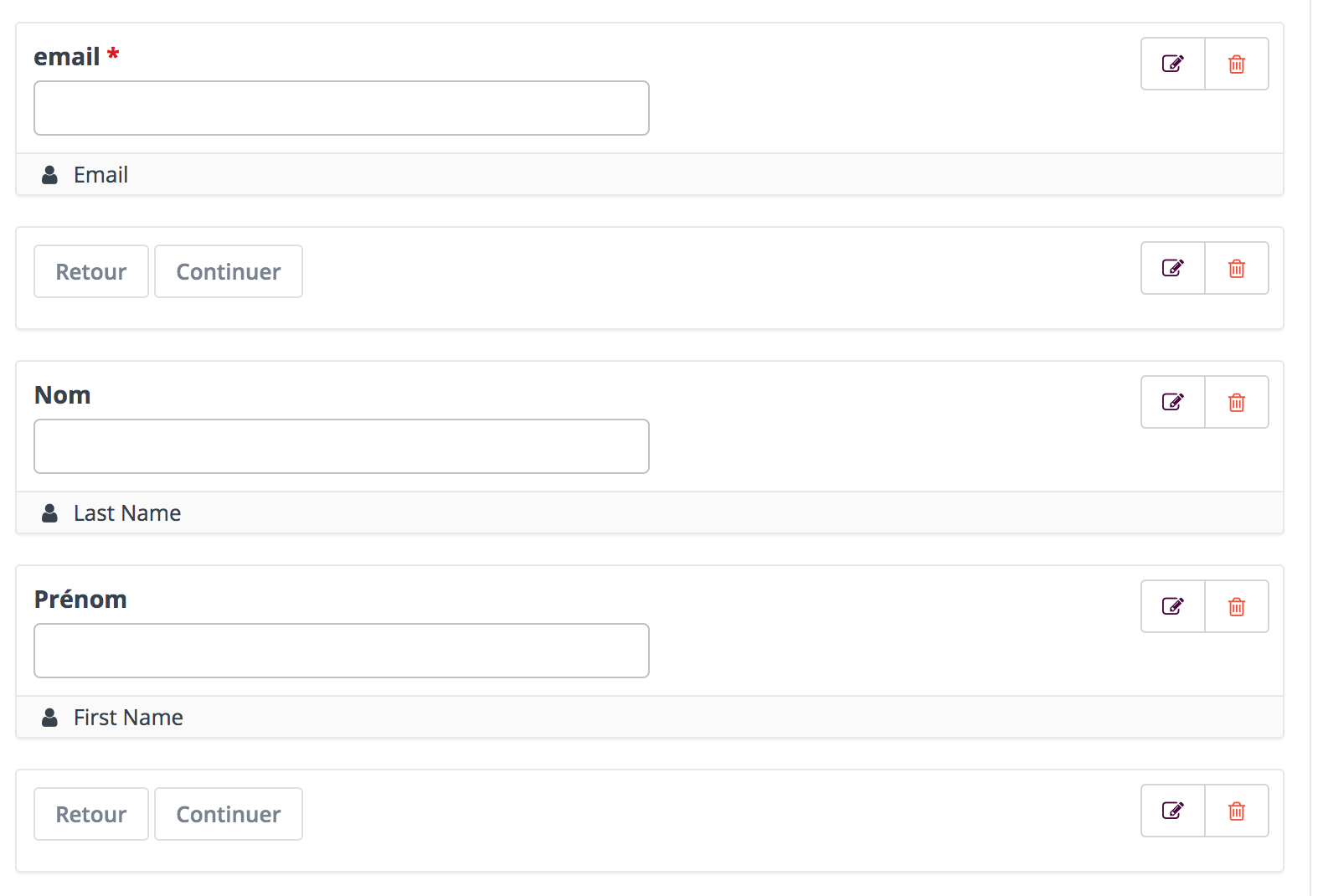This screenshot has width=1323, height=896.
Task: Focus the Nom text input
Action: click(x=342, y=446)
